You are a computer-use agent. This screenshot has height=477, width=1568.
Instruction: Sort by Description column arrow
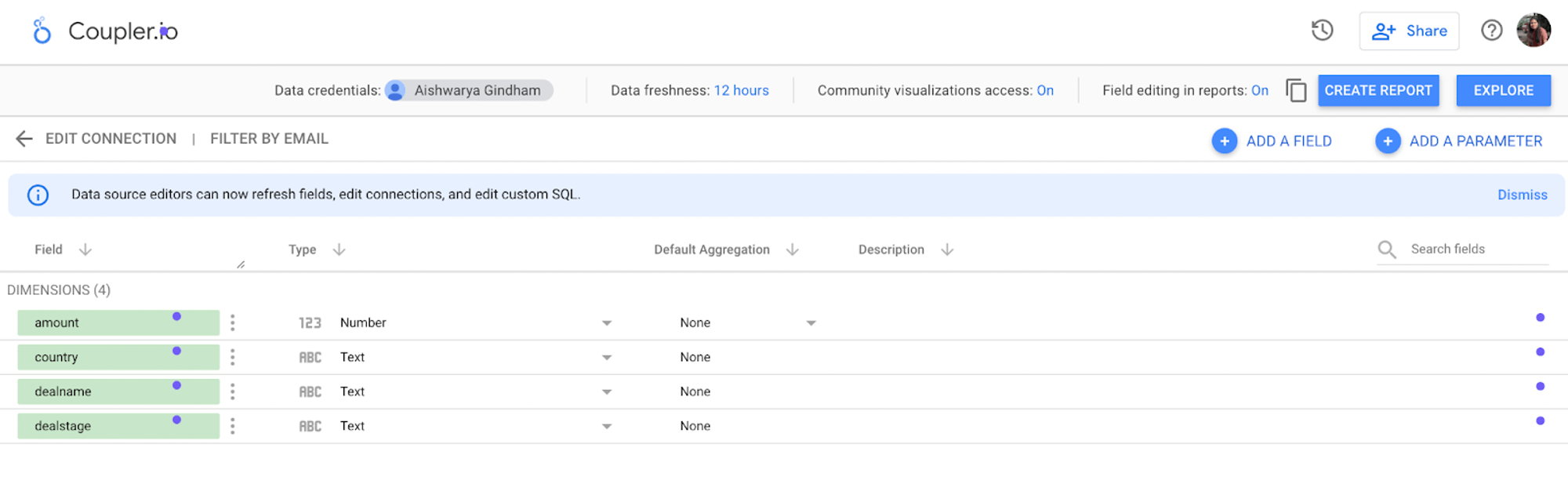[x=947, y=249]
